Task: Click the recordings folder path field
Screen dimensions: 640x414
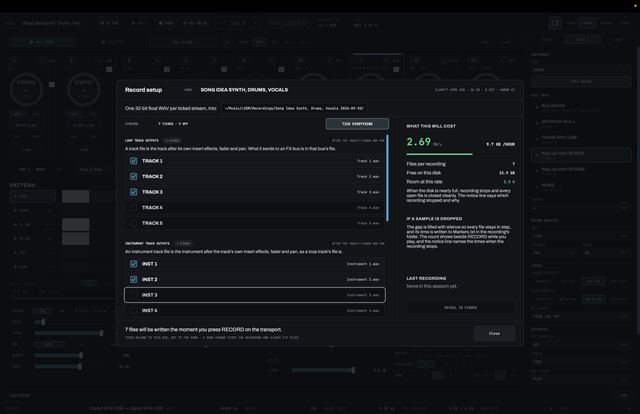Action: click(x=294, y=108)
